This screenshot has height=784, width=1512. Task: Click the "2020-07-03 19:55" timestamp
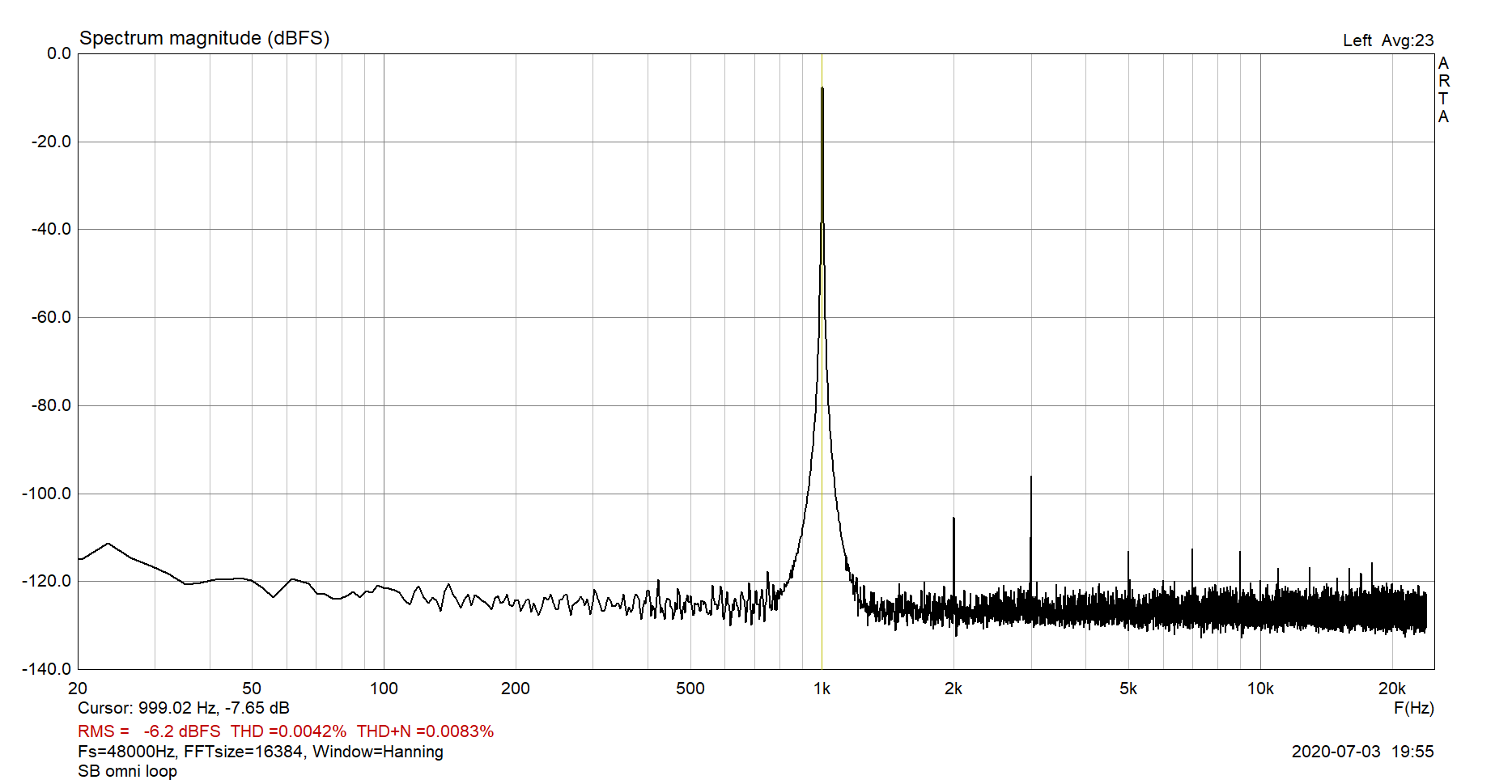pos(1363,752)
